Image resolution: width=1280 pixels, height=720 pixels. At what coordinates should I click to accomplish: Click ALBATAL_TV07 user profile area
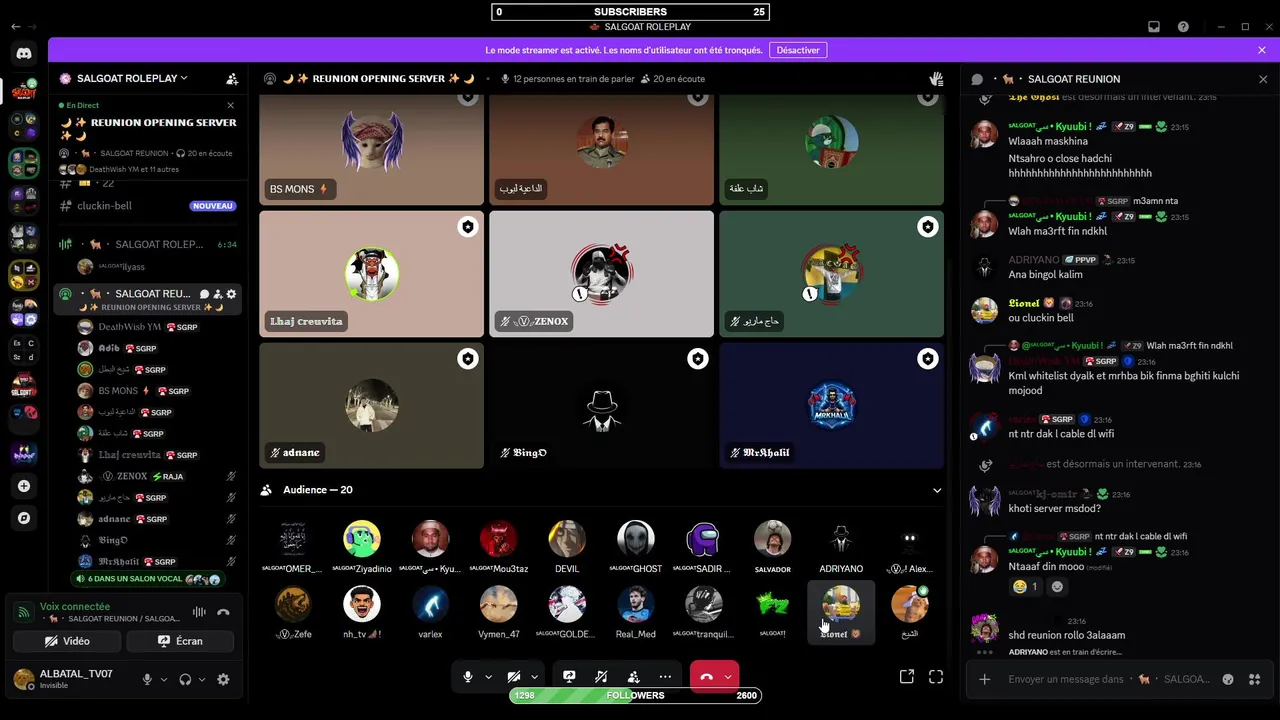[x=72, y=680]
